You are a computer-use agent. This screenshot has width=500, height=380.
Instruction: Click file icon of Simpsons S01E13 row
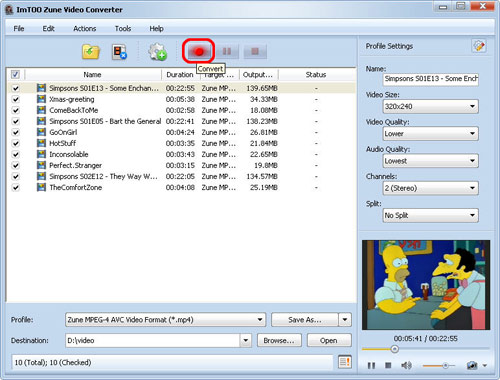41,88
